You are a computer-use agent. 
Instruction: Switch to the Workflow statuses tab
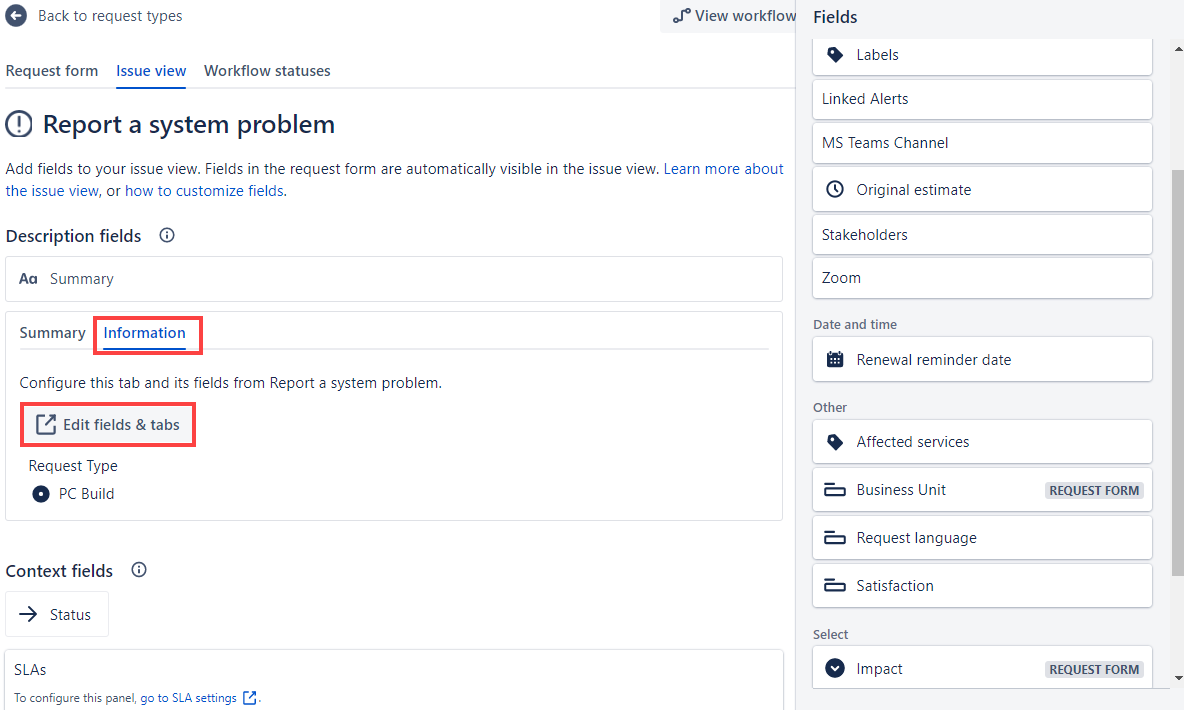point(267,71)
